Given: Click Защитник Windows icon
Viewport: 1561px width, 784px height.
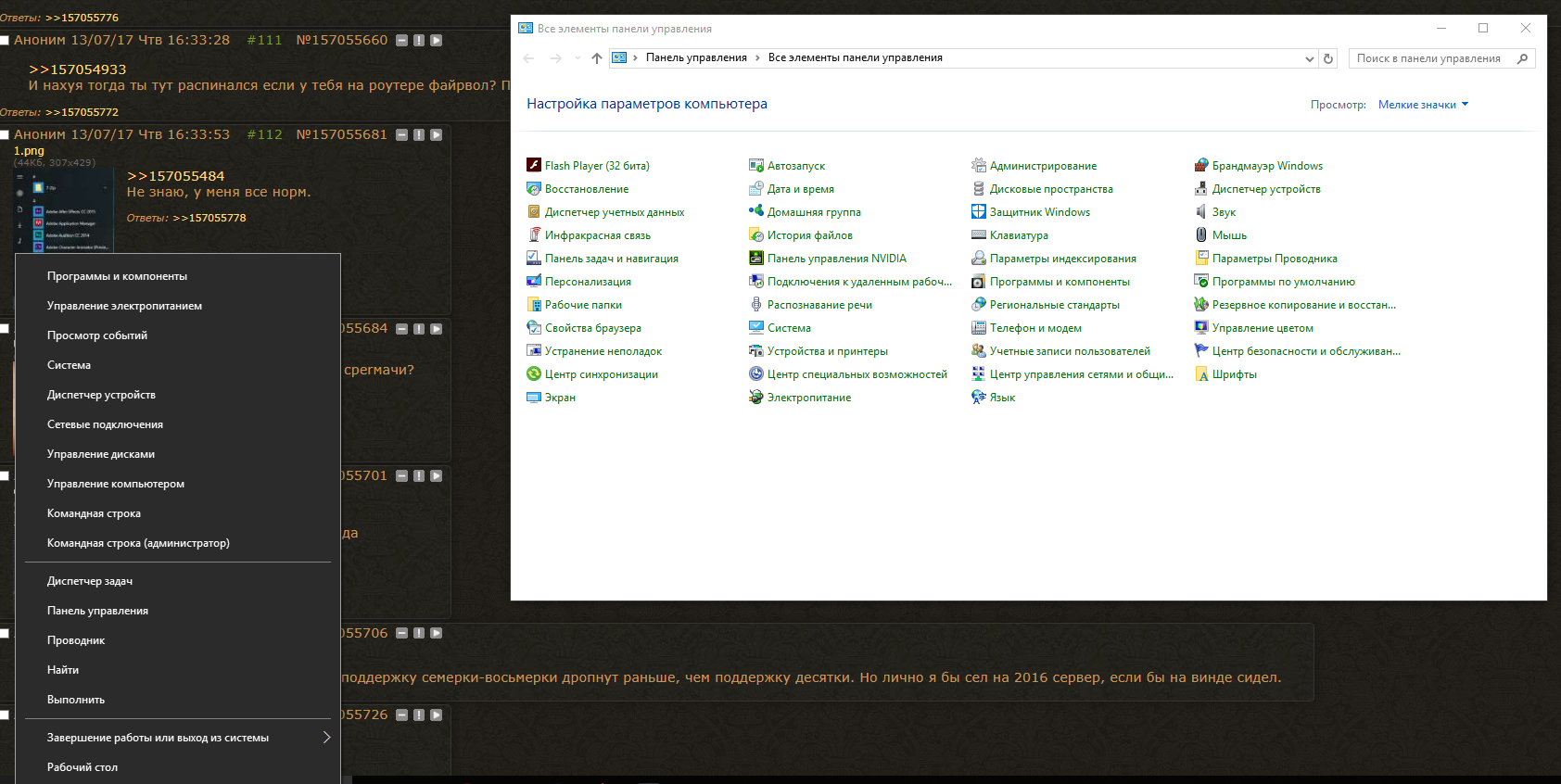Looking at the screenshot, I should [x=979, y=212].
